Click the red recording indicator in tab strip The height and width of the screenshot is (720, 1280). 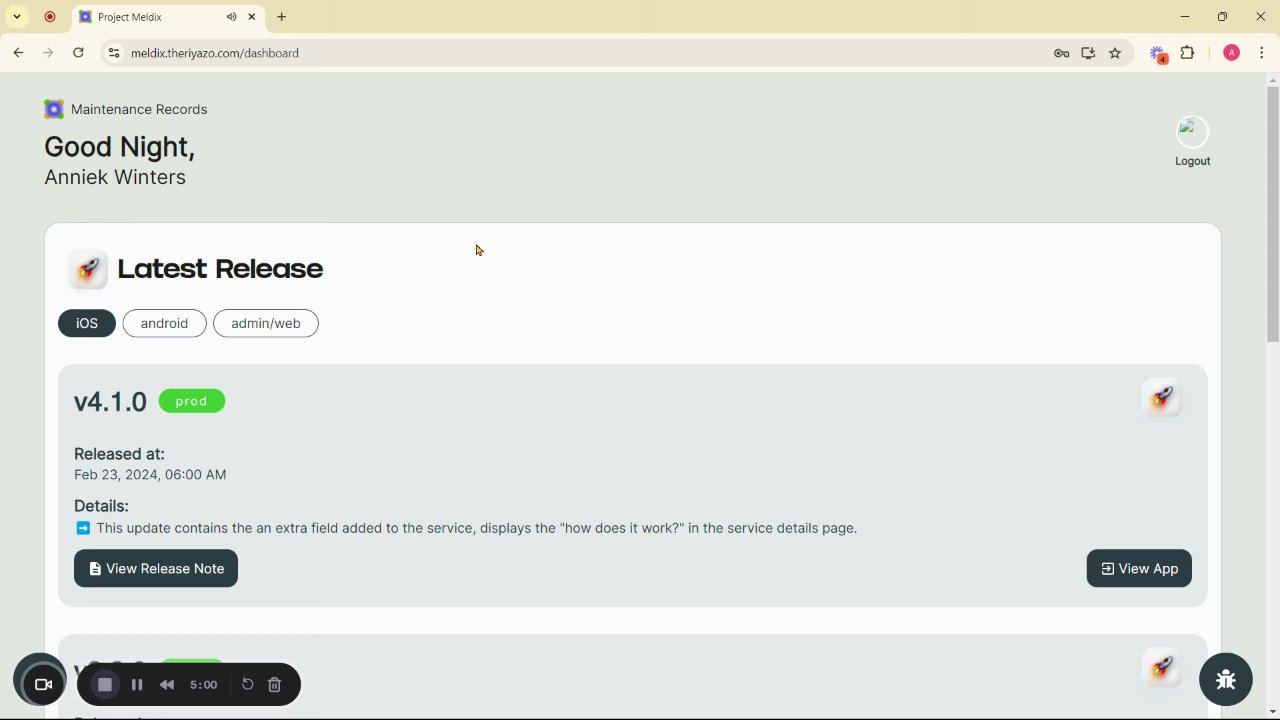coord(49,17)
